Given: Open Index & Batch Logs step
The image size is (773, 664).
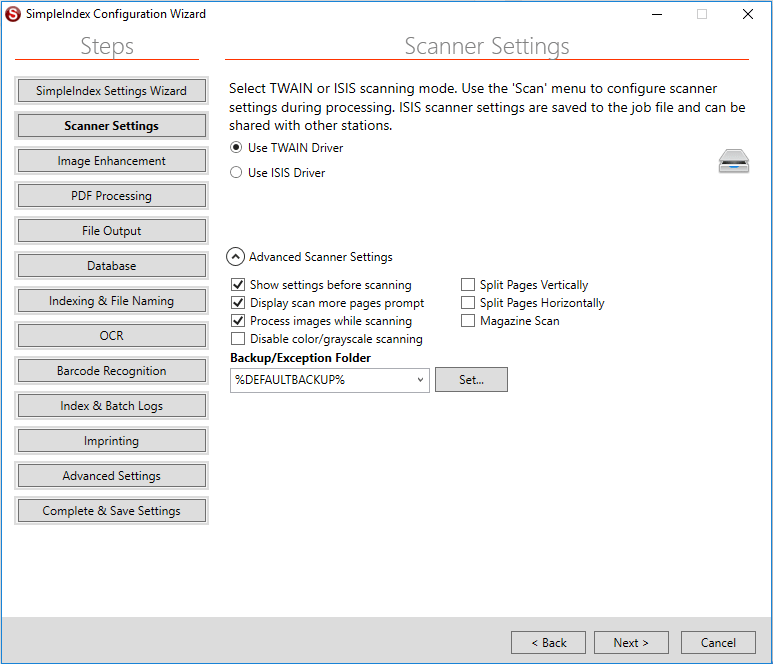Looking at the screenshot, I should 111,406.
